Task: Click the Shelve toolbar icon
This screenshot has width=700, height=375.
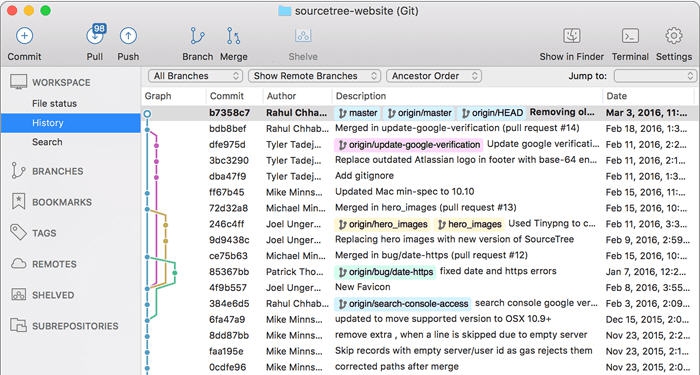Action: pos(303,36)
